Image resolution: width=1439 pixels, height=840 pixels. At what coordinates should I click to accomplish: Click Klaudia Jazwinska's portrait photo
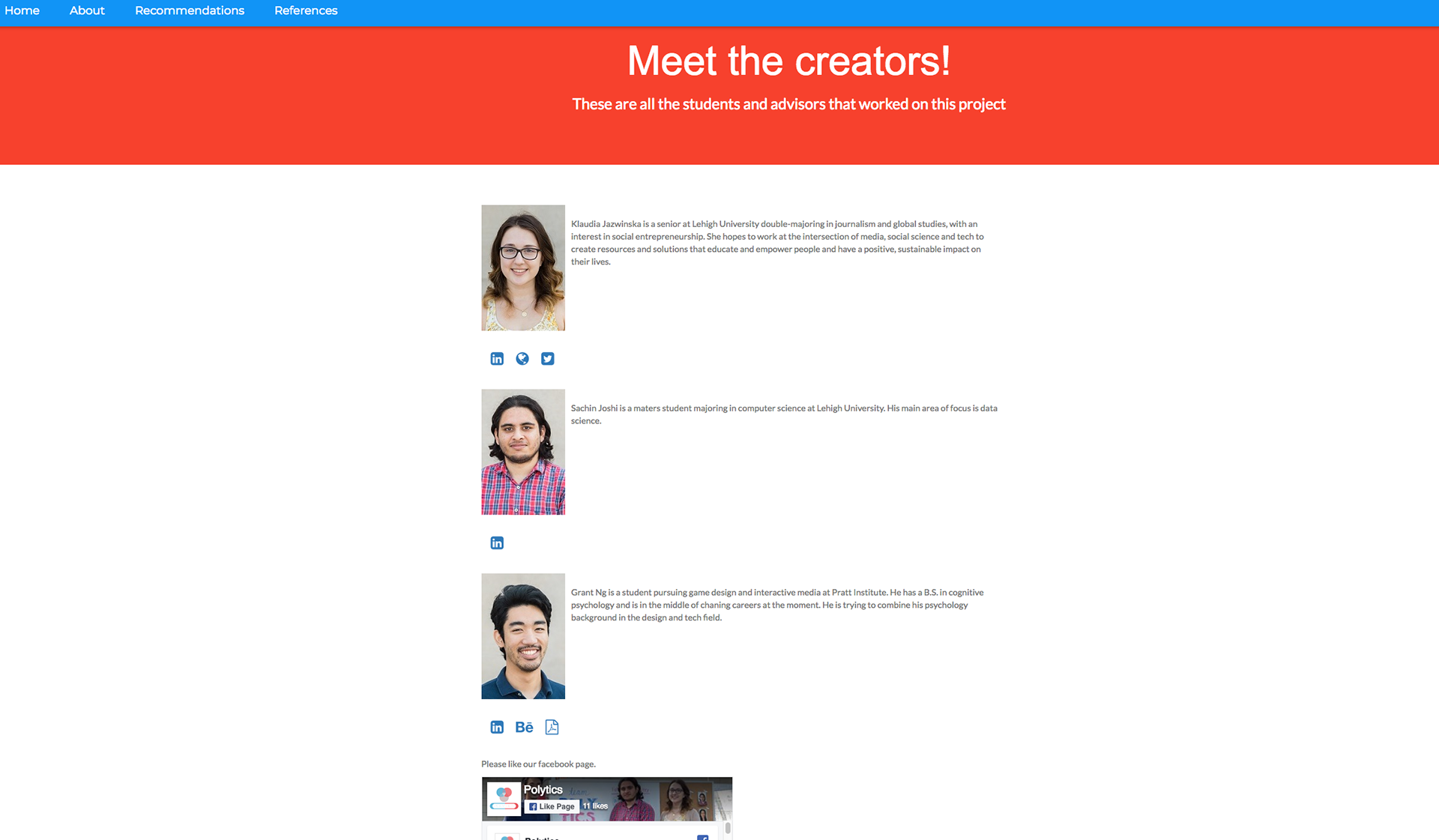tap(523, 268)
